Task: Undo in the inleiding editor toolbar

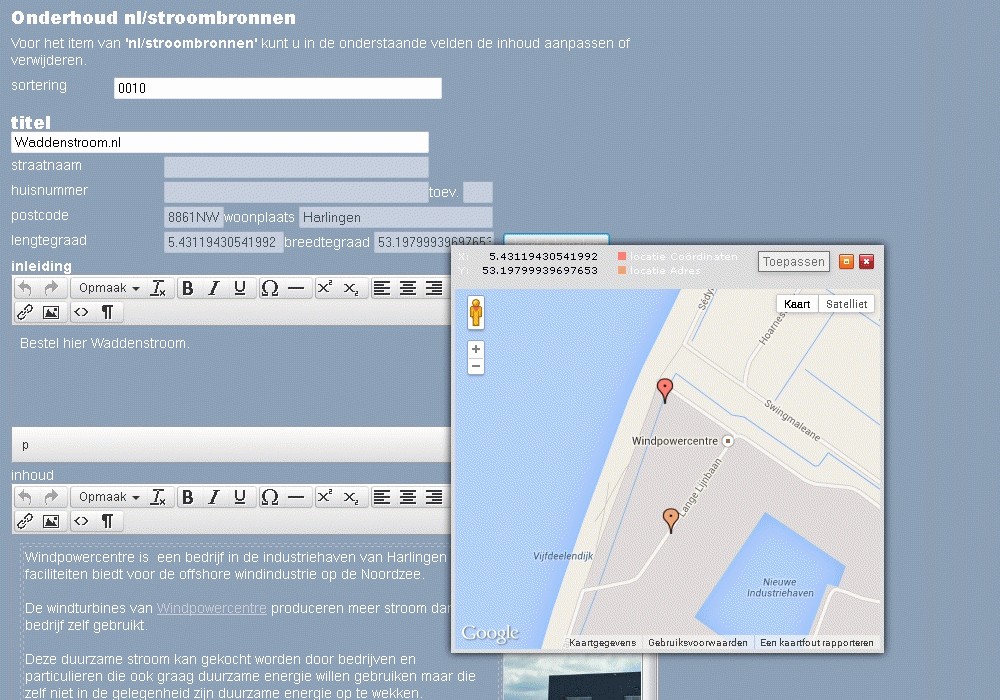Action: (25, 288)
